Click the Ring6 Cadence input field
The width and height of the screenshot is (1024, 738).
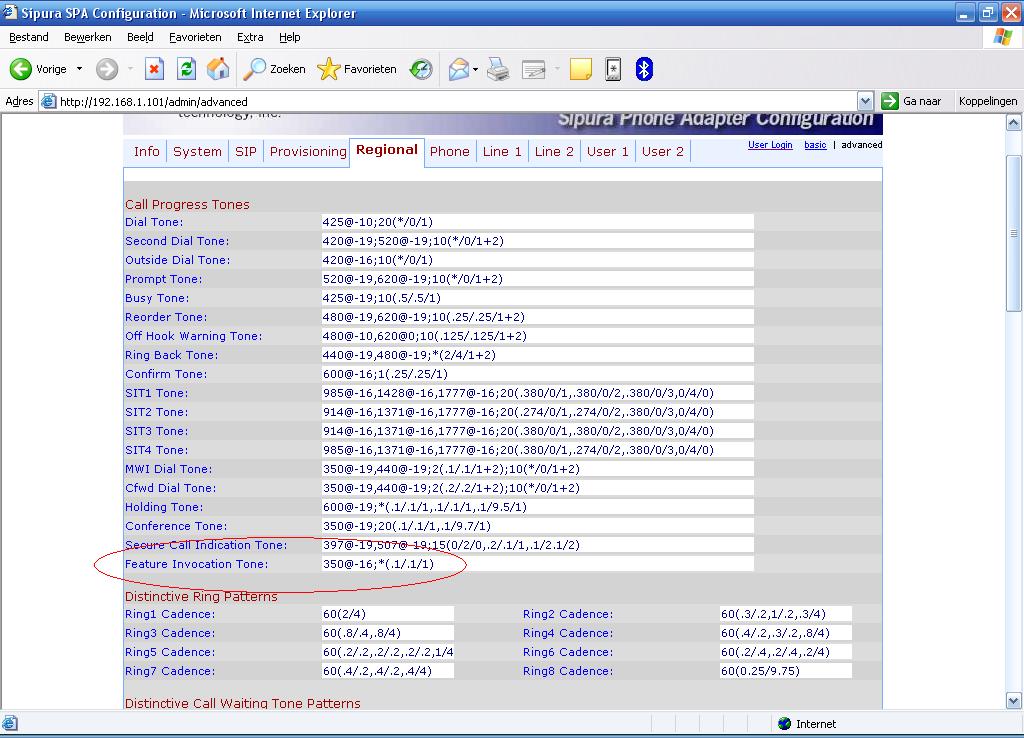coord(786,652)
